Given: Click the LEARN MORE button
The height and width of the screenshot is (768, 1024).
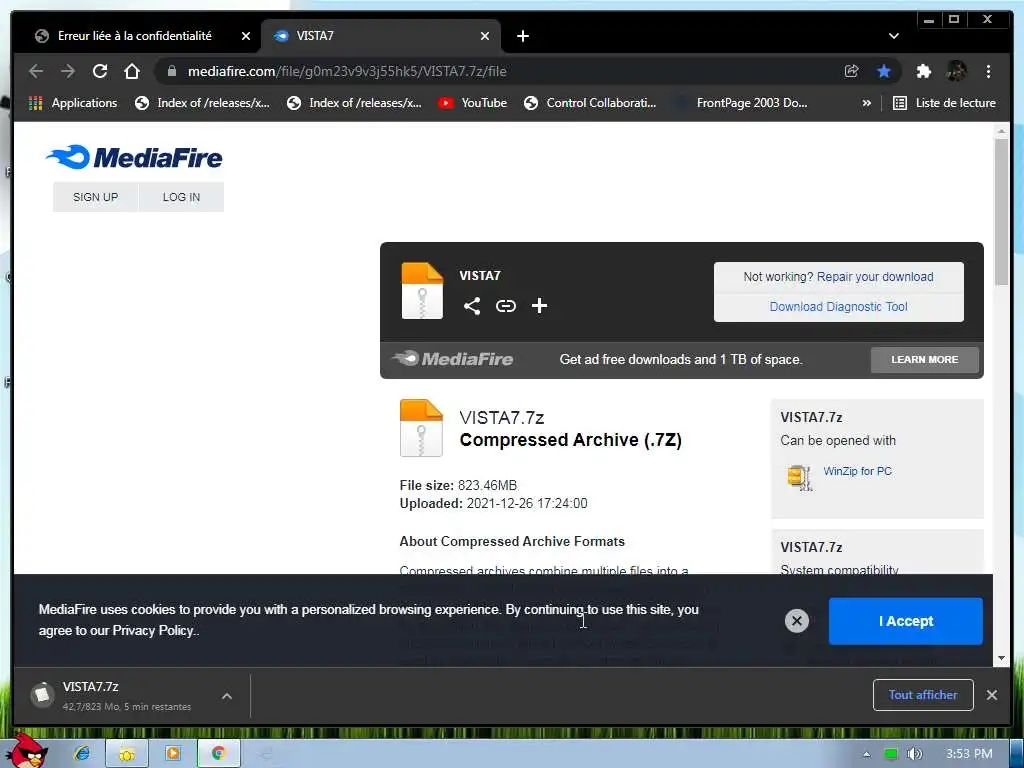Looking at the screenshot, I should 925,360.
